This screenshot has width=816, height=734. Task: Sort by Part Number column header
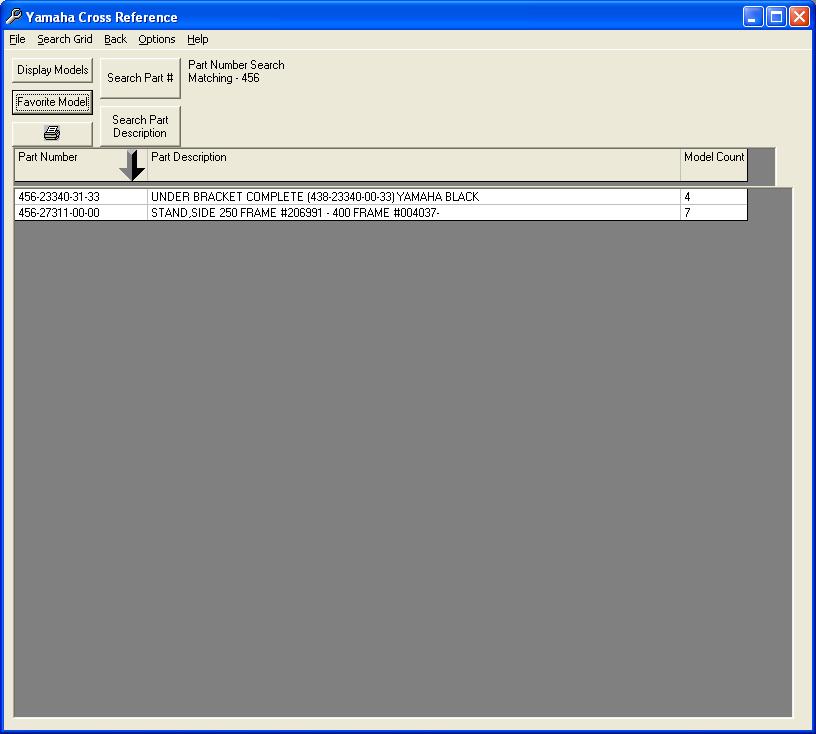pos(81,165)
